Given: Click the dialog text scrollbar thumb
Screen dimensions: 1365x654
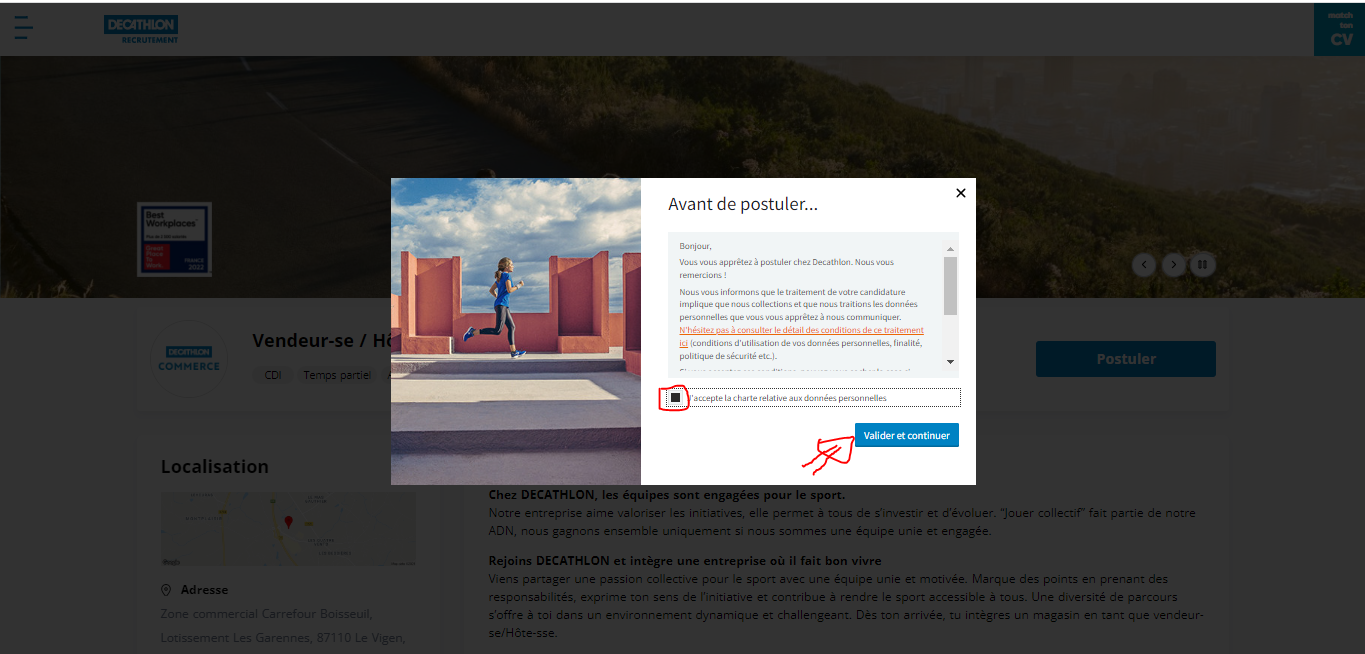Looking at the screenshot, I should click(950, 286).
